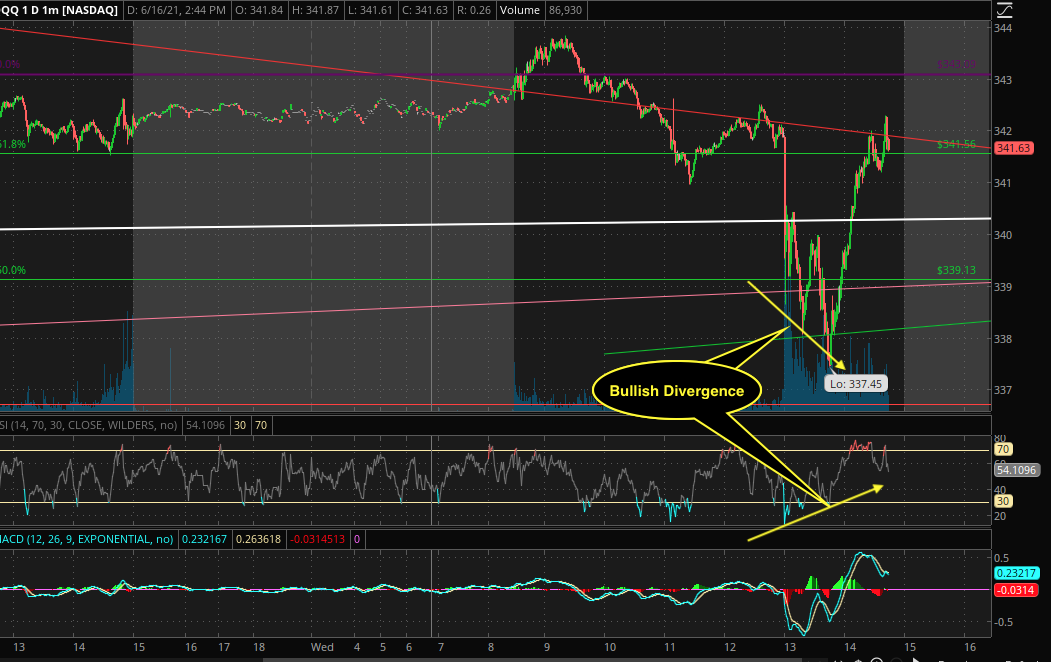Open the RSI (14, 70, 30, CLOSE, WILDERS) study title
This screenshot has width=1051, height=662.
[88, 425]
